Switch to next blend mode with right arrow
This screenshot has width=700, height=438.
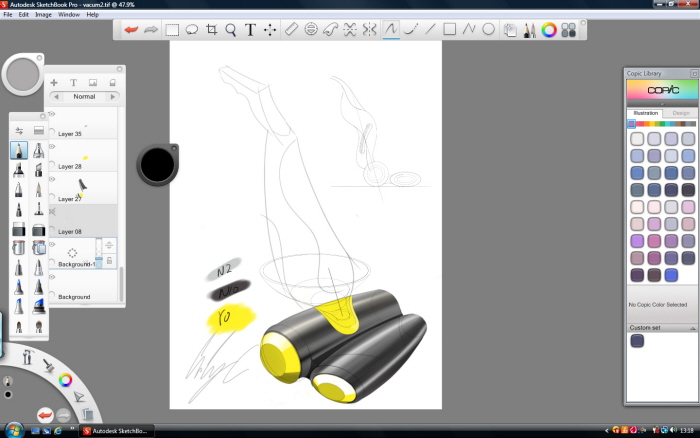point(112,96)
